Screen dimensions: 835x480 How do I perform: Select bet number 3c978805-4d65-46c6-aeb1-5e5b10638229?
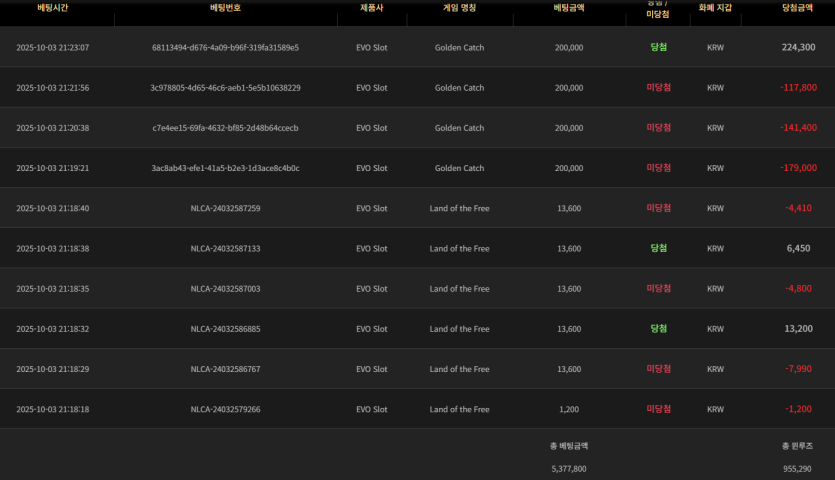pos(225,88)
